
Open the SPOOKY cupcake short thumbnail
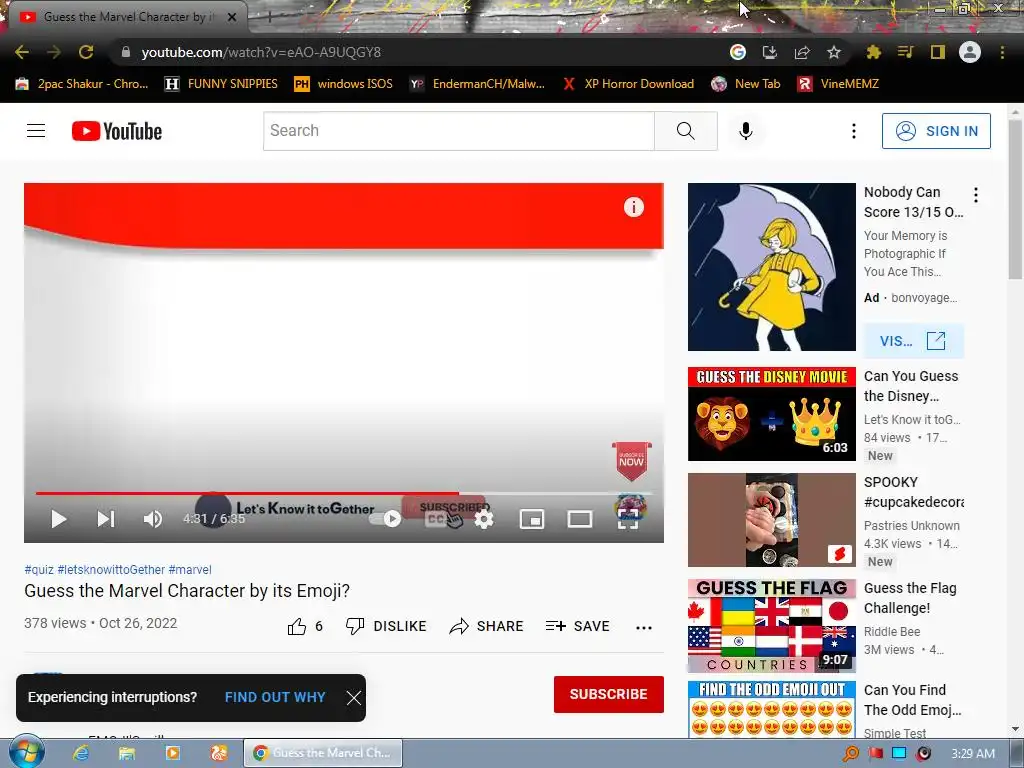tap(771, 520)
